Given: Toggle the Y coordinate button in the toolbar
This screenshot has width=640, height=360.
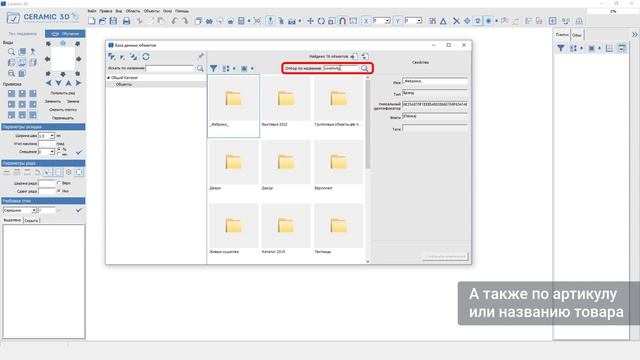Looking at the screenshot, I should pos(397,20).
